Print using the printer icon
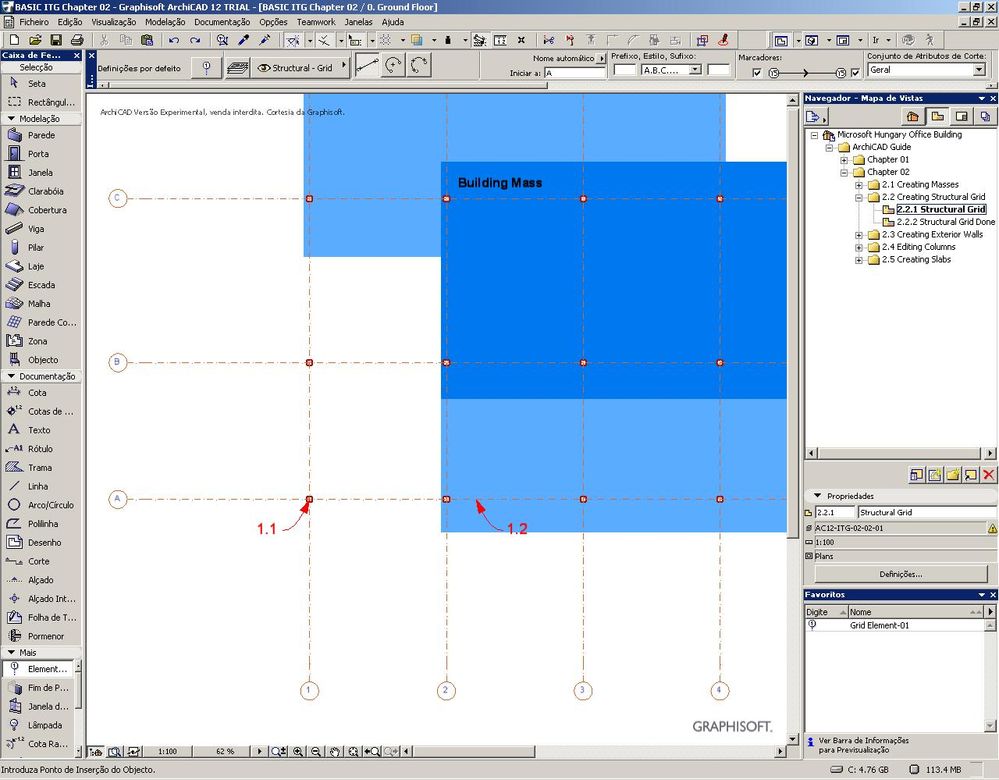Image resolution: width=999 pixels, height=780 pixels. point(76,40)
